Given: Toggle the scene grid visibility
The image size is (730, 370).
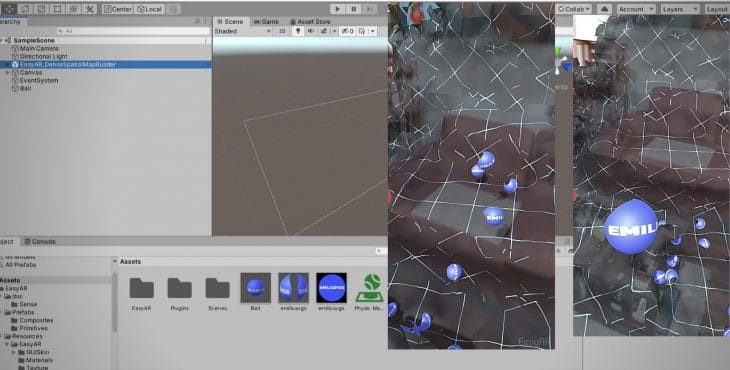Looking at the screenshot, I should tap(362, 31).
